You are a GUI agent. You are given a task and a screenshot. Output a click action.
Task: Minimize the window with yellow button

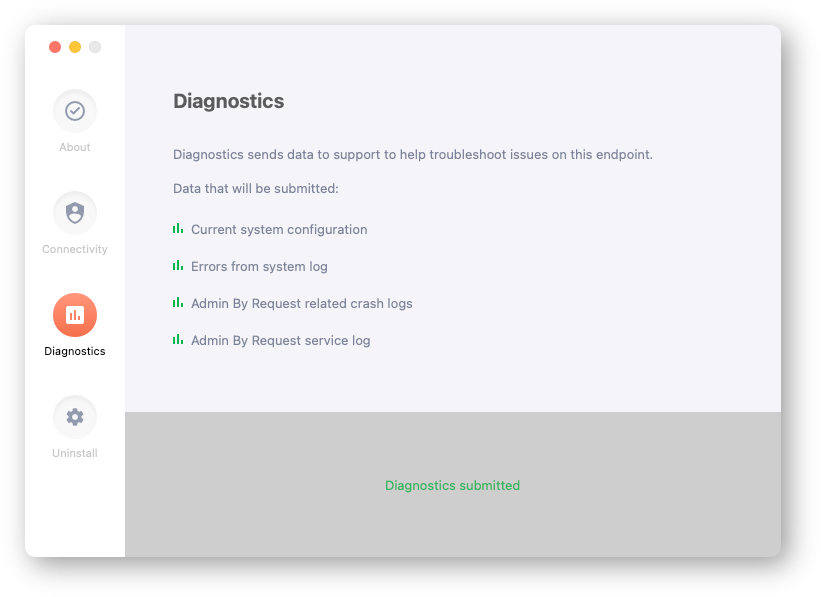[x=75, y=47]
